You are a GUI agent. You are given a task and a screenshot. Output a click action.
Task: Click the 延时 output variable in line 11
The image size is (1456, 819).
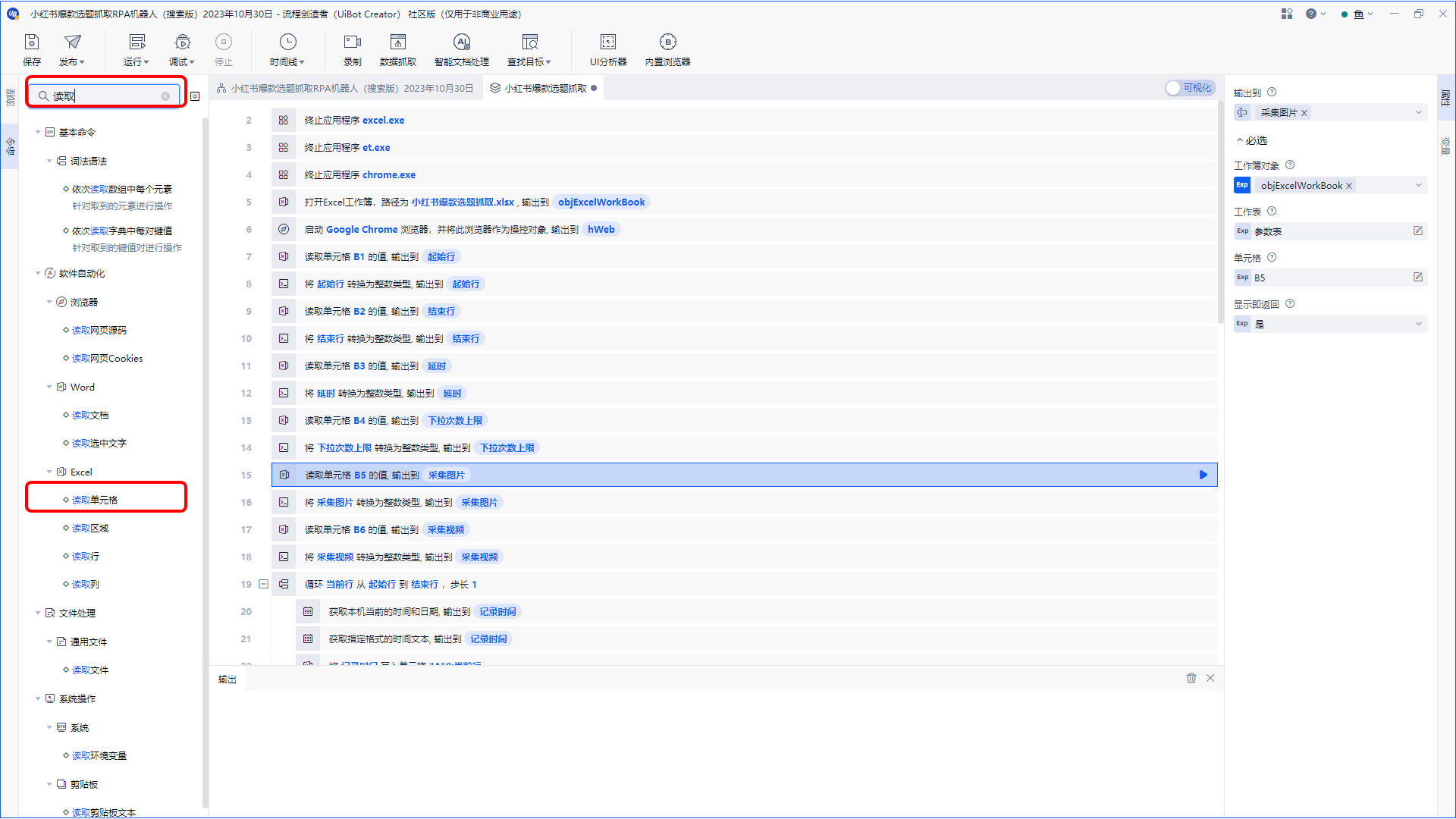[x=437, y=366]
